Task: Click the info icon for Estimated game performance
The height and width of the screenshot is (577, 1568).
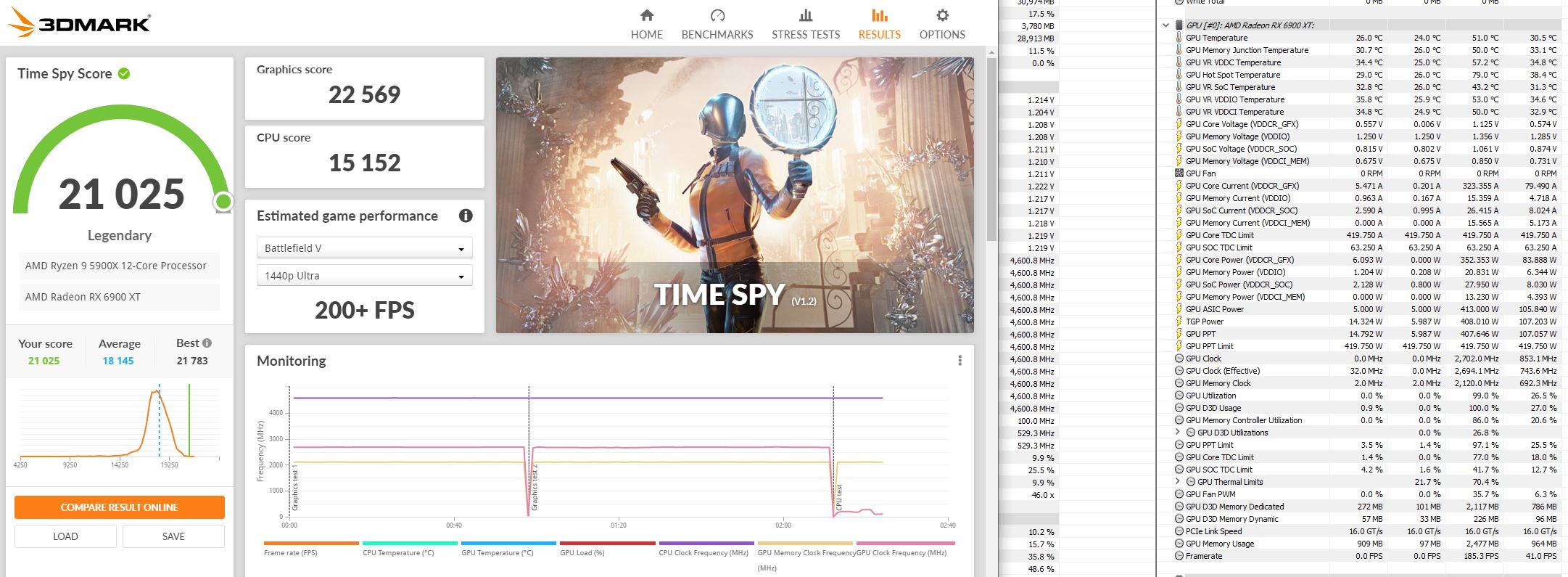Action: coord(466,216)
